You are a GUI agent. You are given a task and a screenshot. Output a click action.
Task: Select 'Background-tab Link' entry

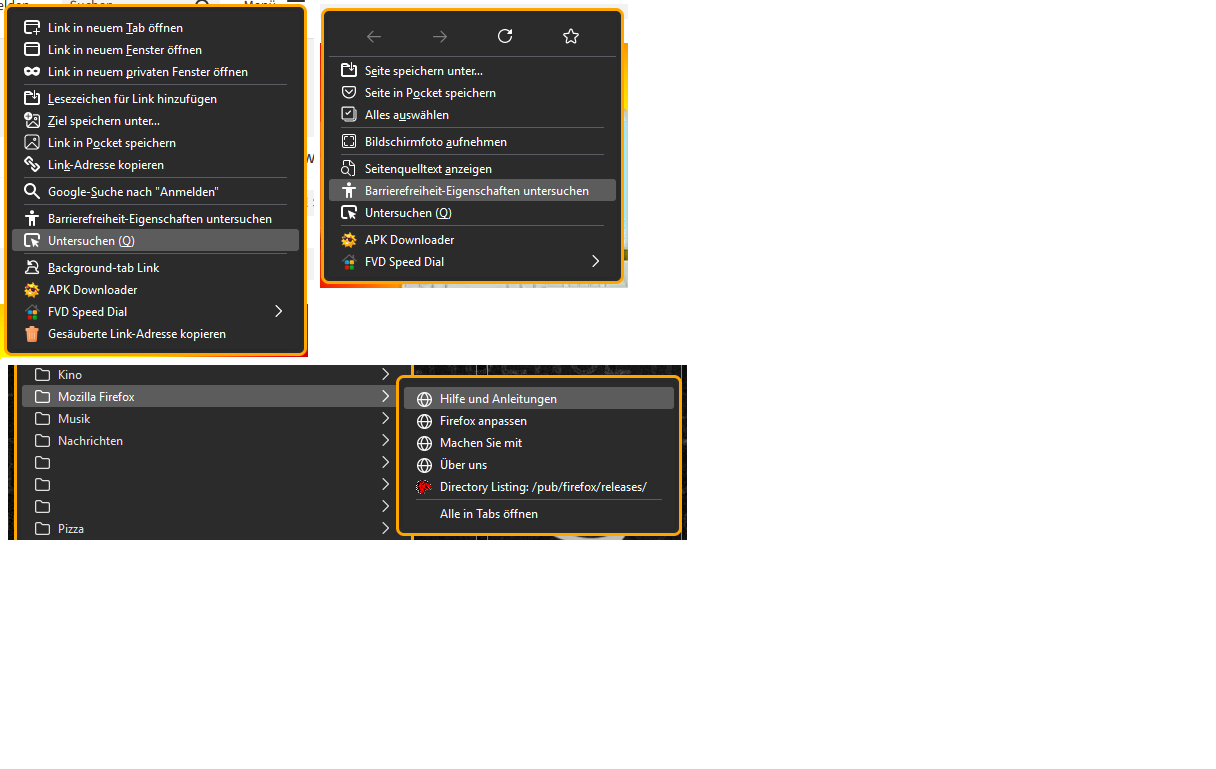click(155, 268)
